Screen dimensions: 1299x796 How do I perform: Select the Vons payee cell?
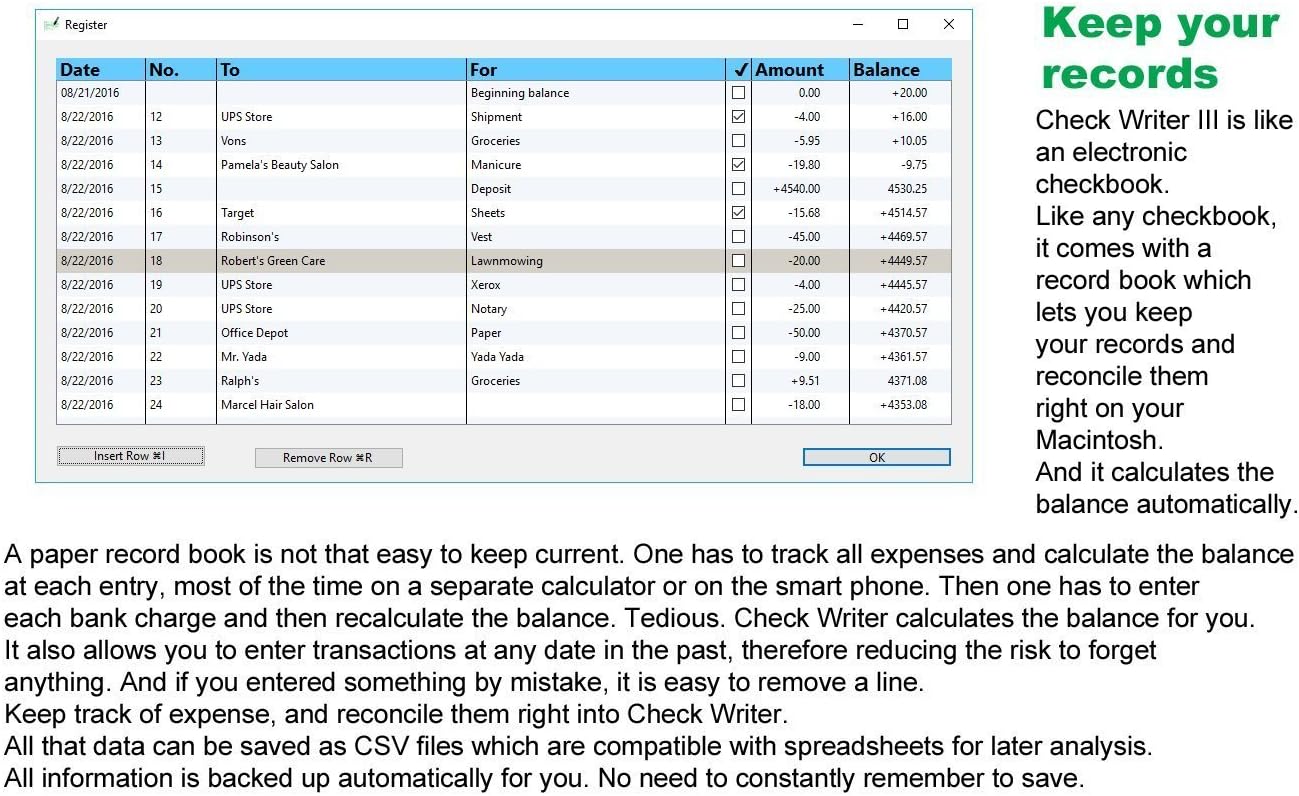[341, 141]
